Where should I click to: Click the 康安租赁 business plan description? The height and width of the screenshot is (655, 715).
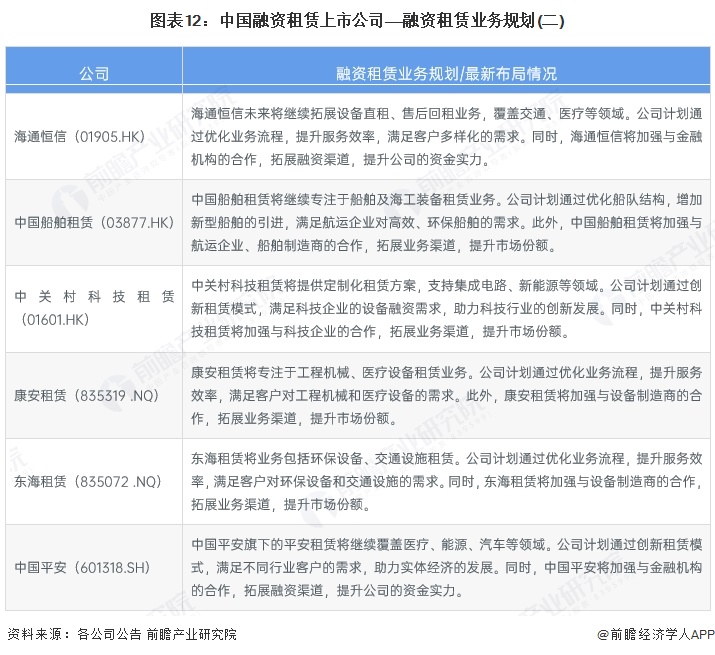pyautogui.click(x=446, y=395)
